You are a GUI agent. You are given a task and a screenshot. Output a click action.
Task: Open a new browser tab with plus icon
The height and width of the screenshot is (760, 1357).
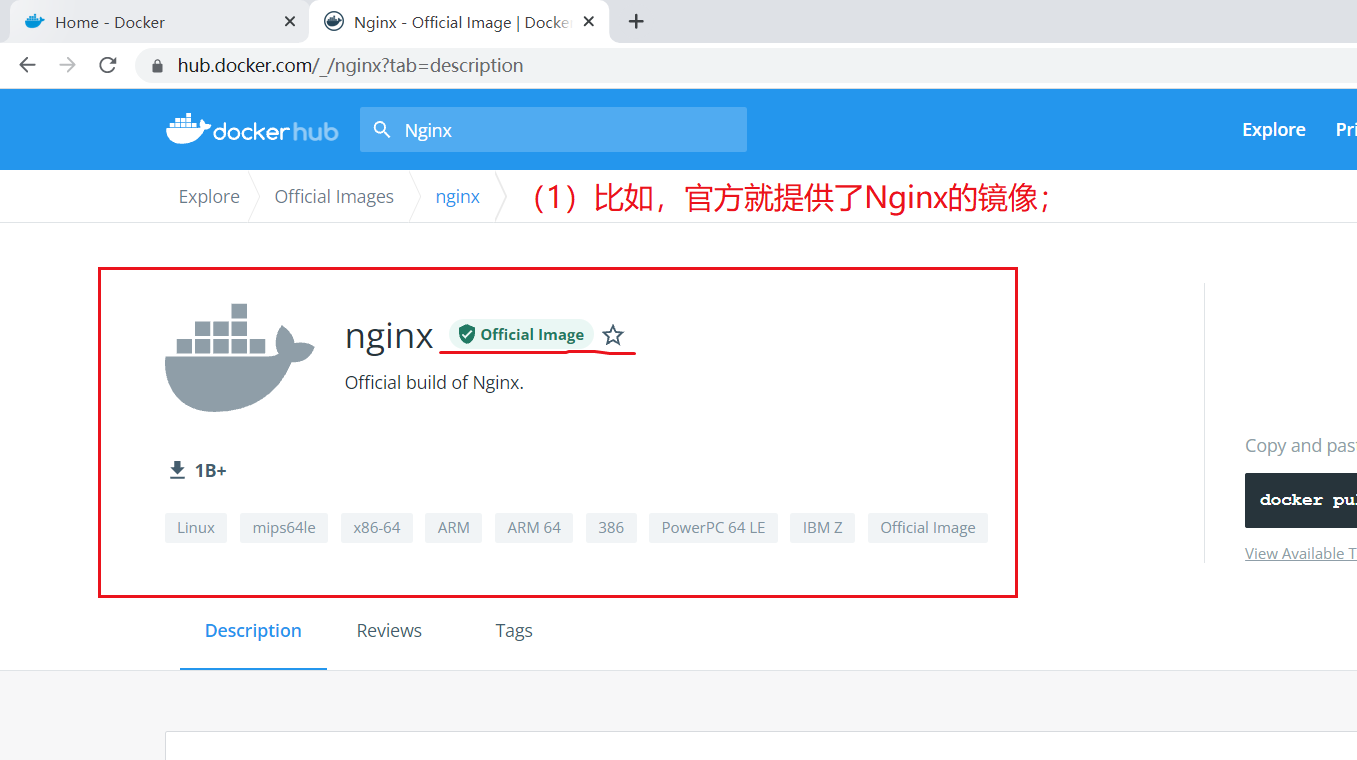(636, 21)
